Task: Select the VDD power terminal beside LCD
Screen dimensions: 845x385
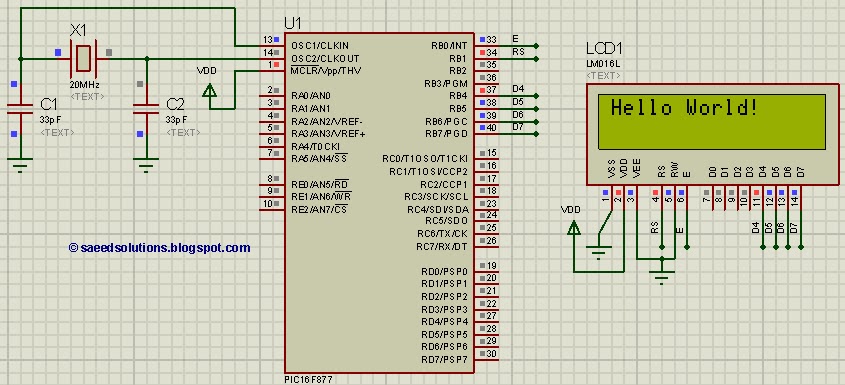Action: 574,229
